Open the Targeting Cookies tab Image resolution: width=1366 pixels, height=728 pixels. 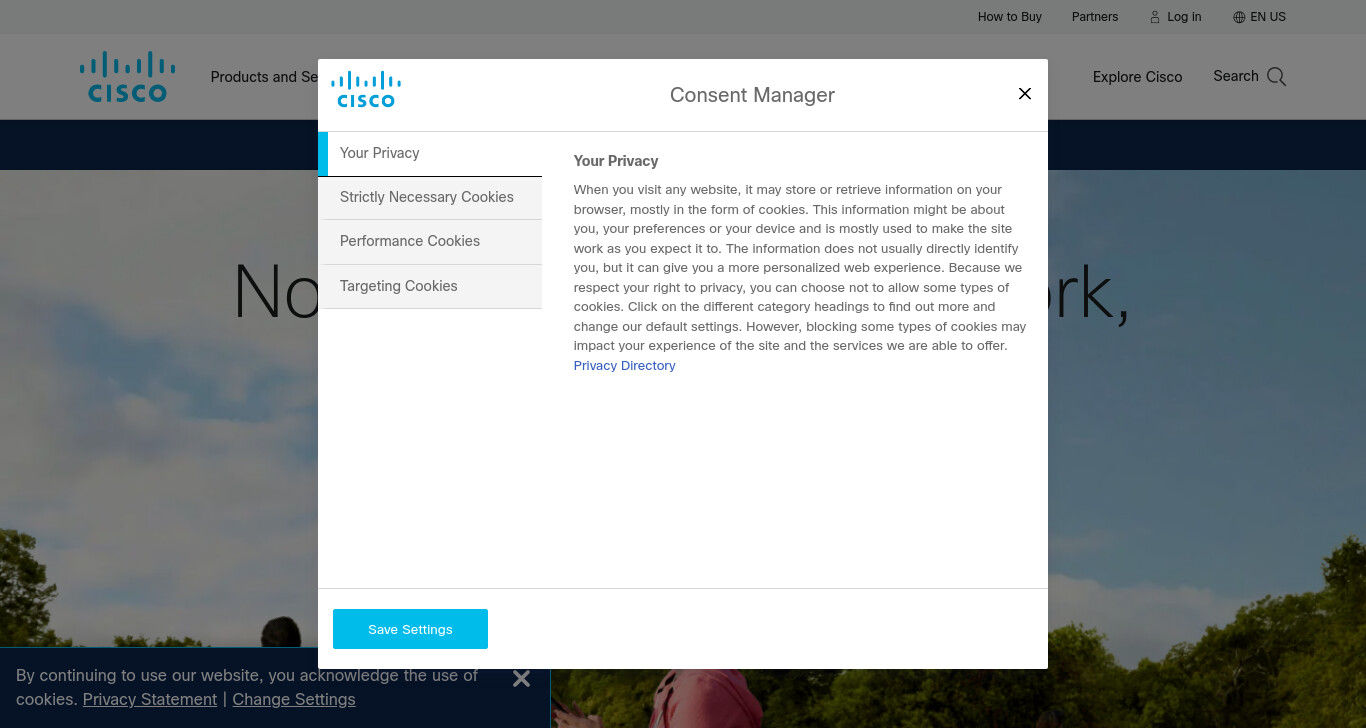(x=430, y=286)
